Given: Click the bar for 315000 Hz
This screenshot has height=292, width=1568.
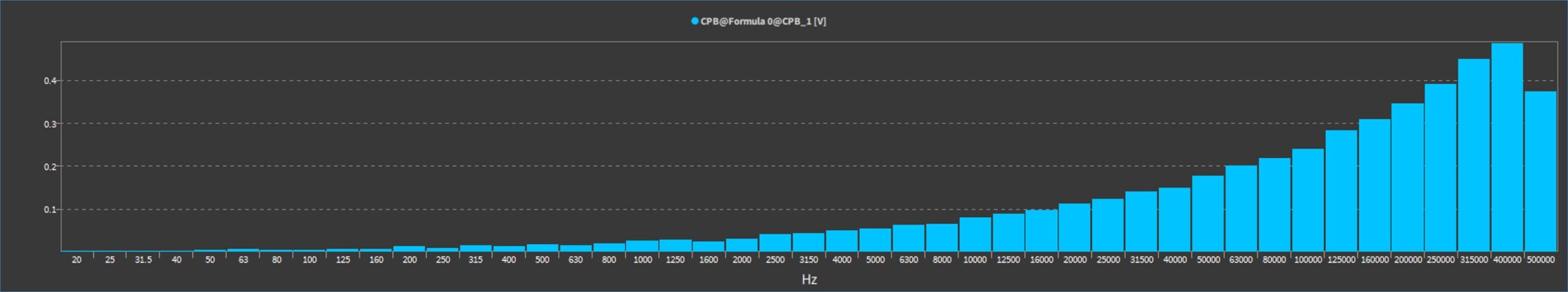Looking at the screenshot, I should pyautogui.click(x=1473, y=155).
